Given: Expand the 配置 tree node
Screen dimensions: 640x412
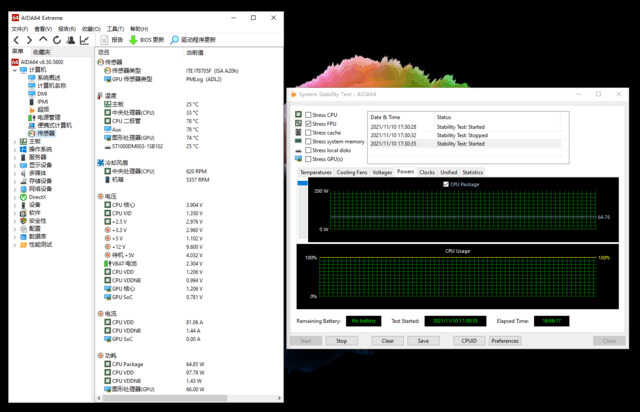Looking at the screenshot, I should (15, 229).
